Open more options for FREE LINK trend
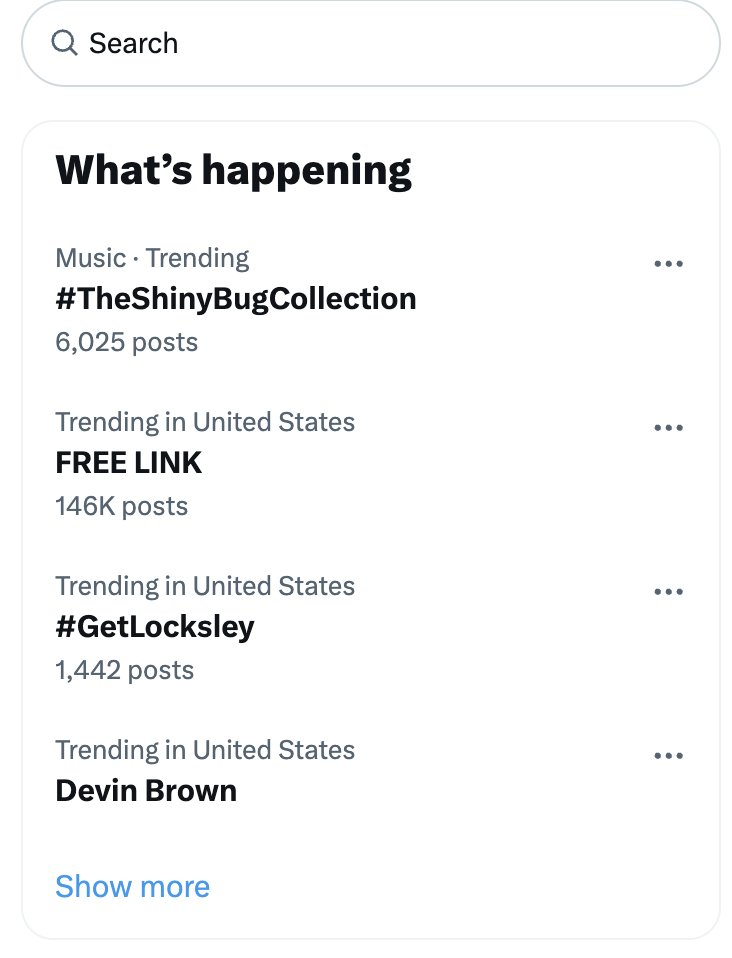The image size is (732, 958). pyautogui.click(x=667, y=428)
